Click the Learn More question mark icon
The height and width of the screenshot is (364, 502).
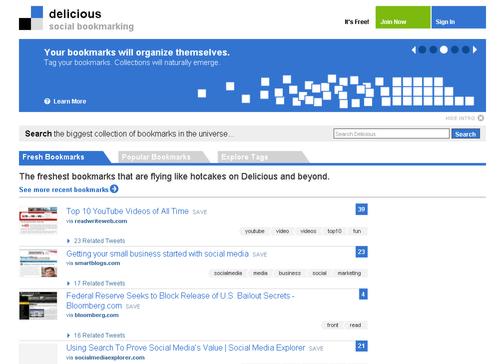click(x=47, y=101)
